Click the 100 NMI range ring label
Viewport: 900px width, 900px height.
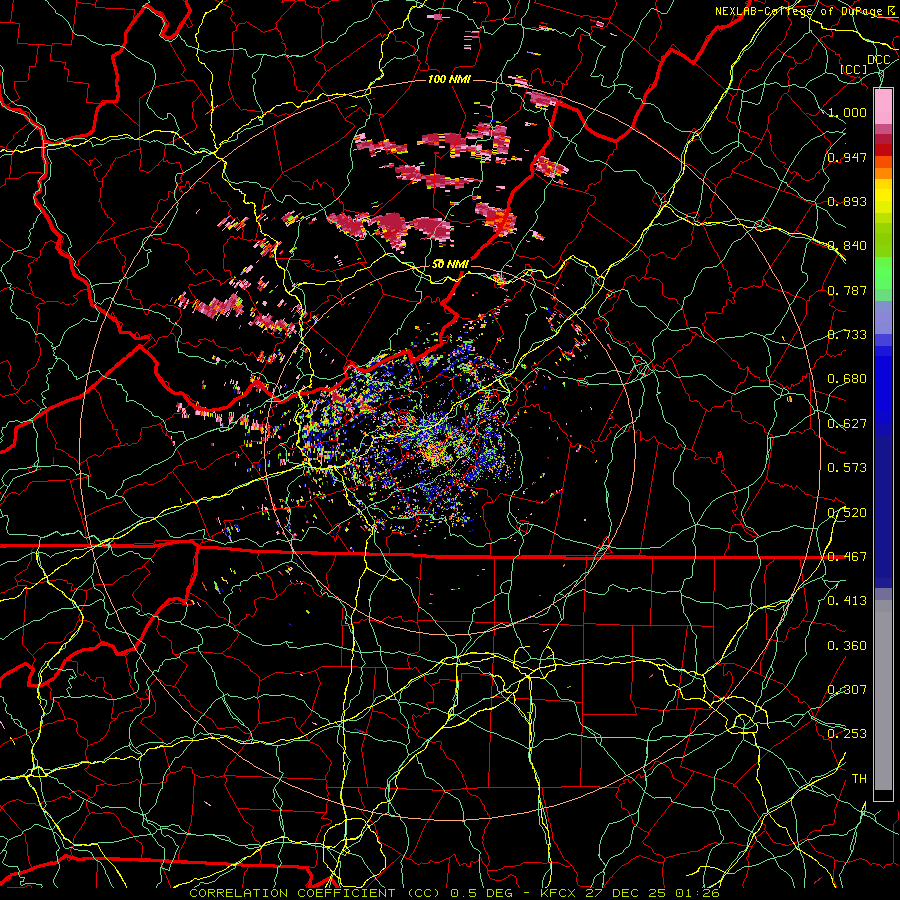(449, 79)
